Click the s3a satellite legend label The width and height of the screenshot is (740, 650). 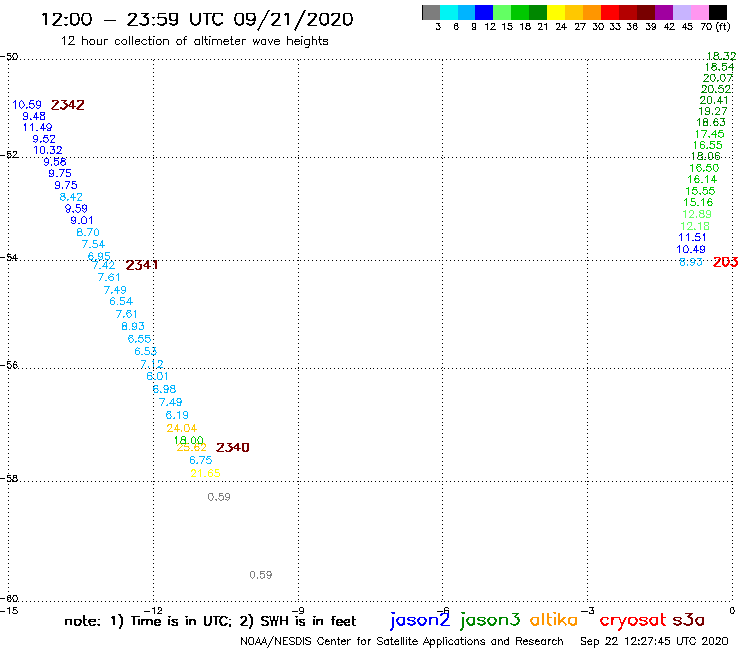pyautogui.click(x=688, y=620)
